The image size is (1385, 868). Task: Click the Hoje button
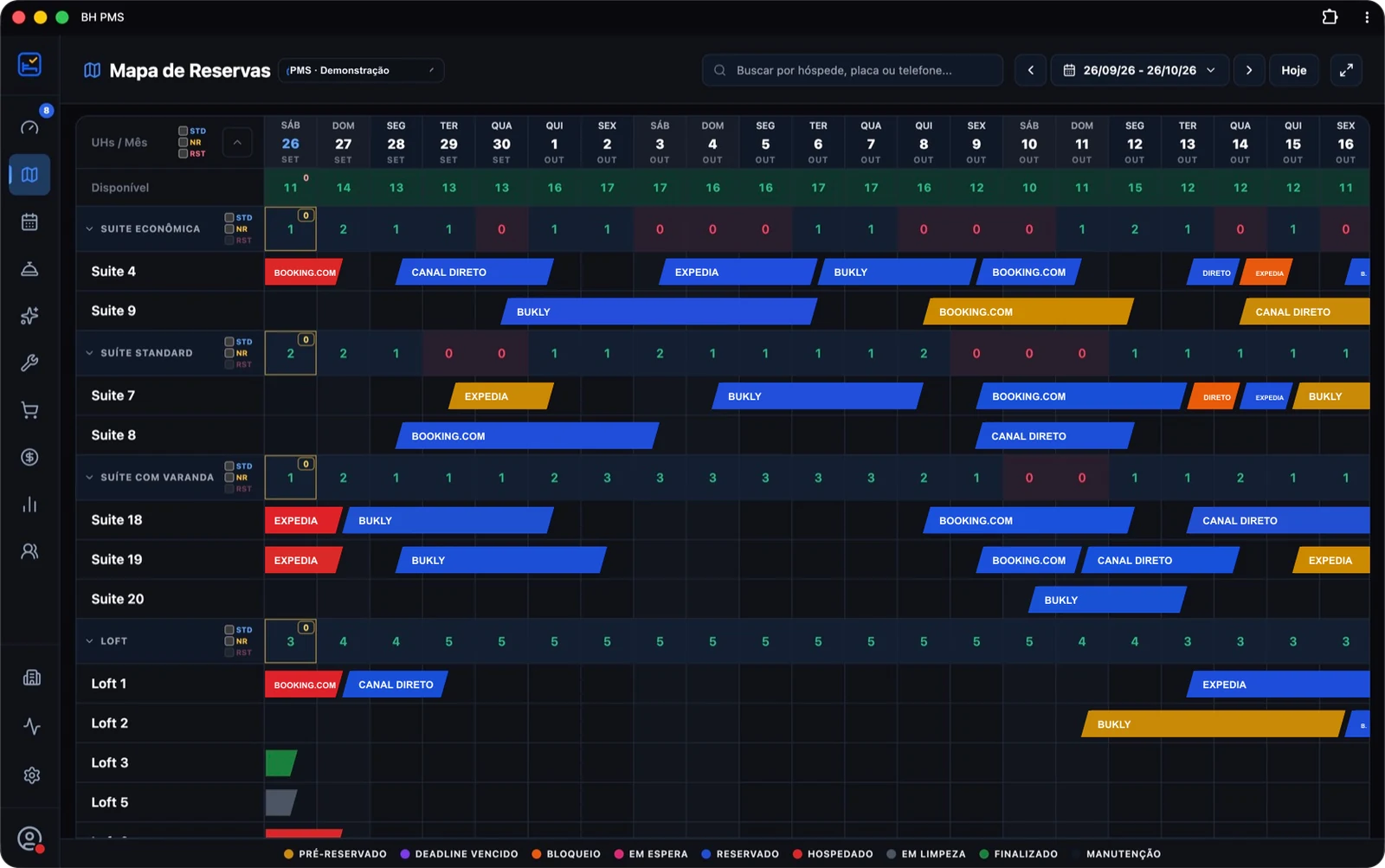(x=1294, y=70)
